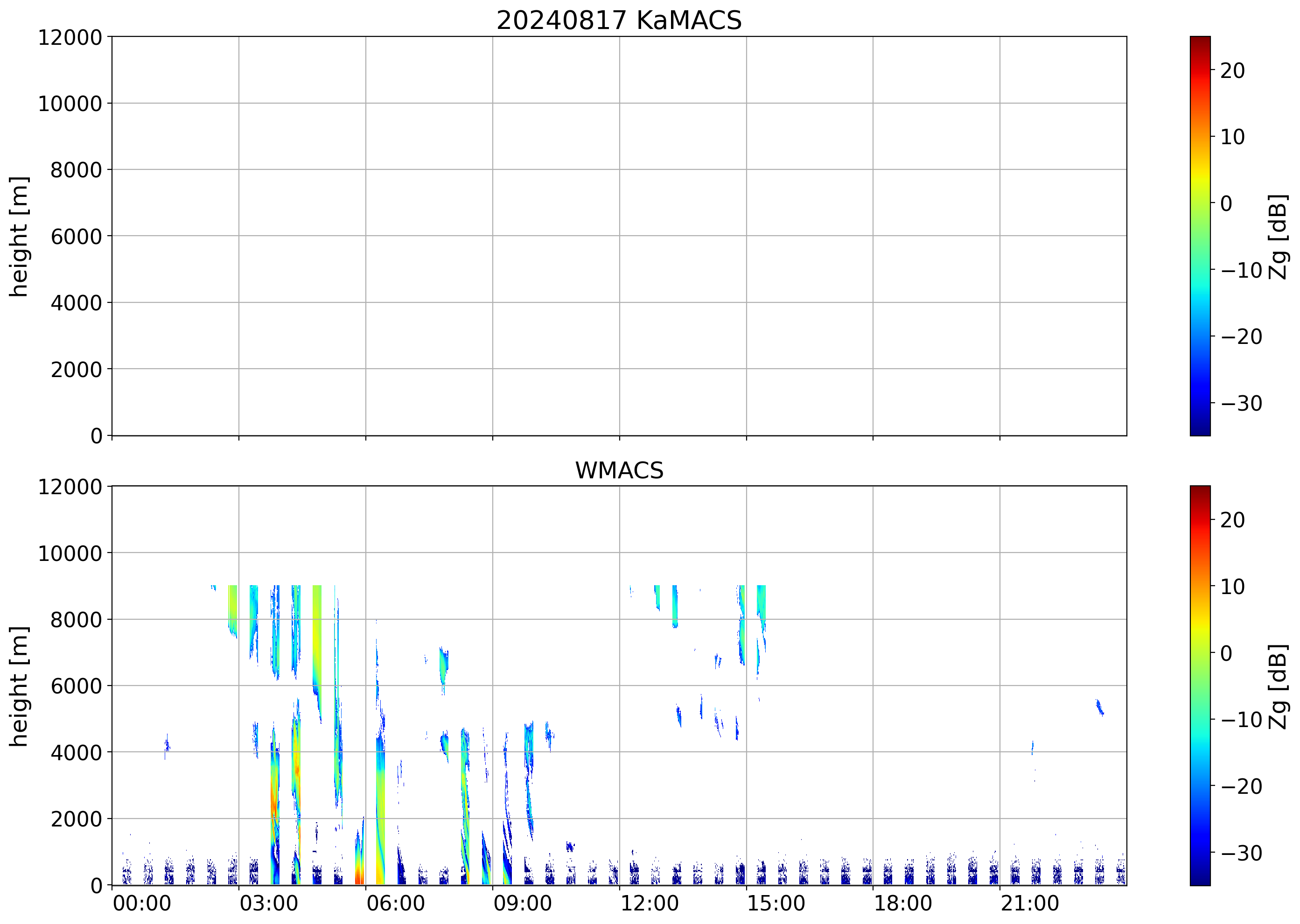
Task: Click the 00:00 time axis tick label
Action: [x=142, y=903]
